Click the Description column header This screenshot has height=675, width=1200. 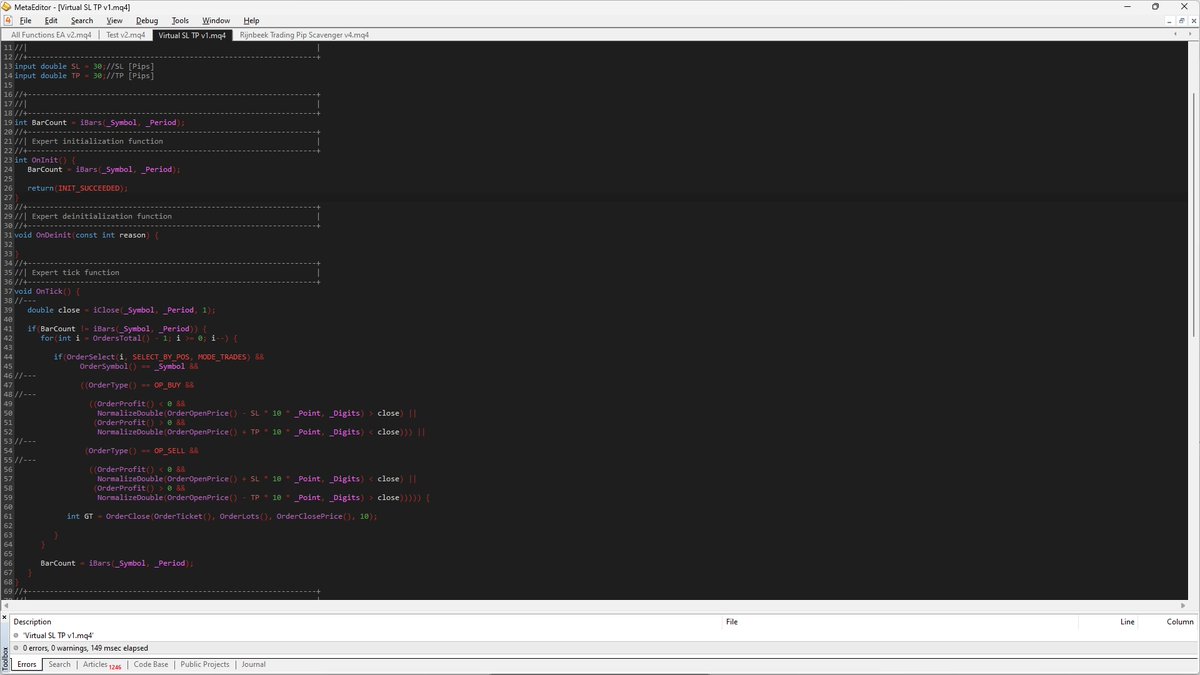pos(32,622)
